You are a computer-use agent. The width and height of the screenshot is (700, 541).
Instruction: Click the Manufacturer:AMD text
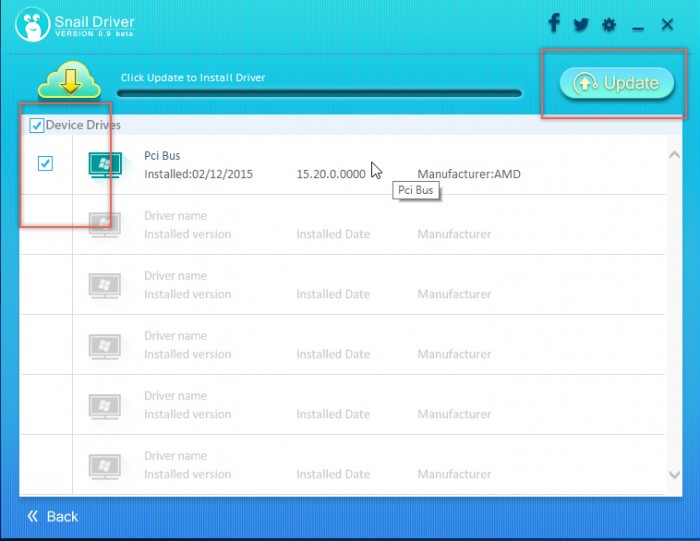tap(469, 174)
